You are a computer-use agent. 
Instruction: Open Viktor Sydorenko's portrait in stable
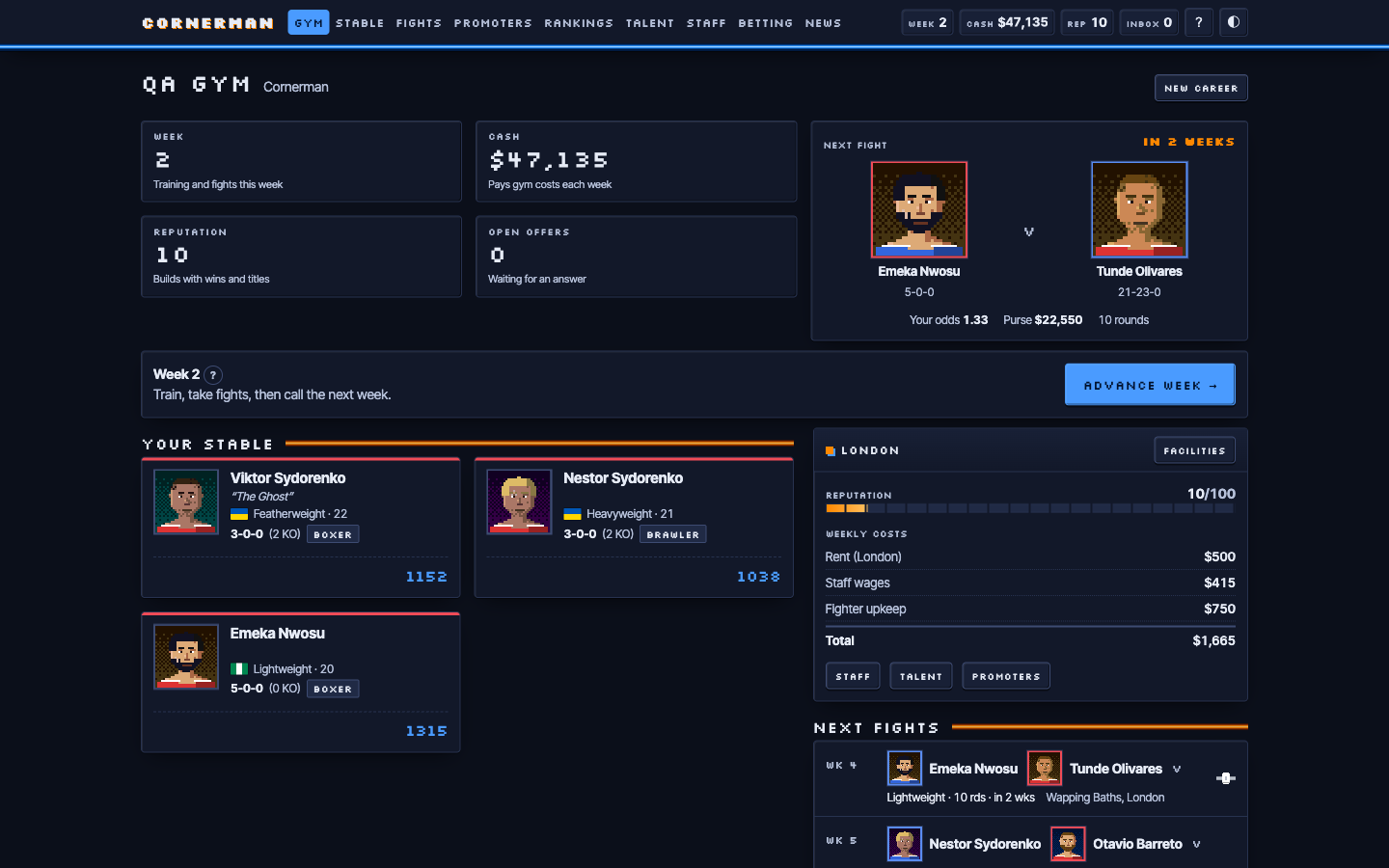click(x=186, y=502)
